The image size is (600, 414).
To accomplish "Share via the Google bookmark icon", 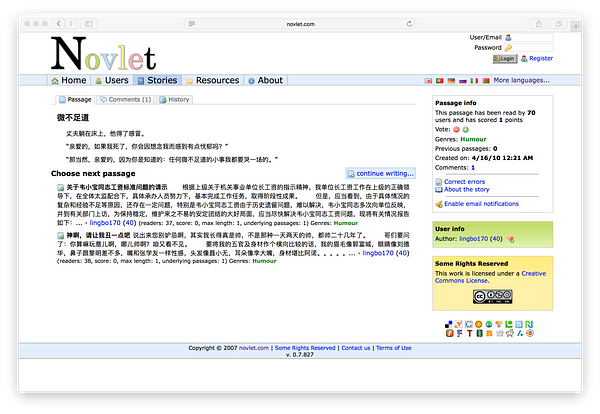I will click(469, 324).
